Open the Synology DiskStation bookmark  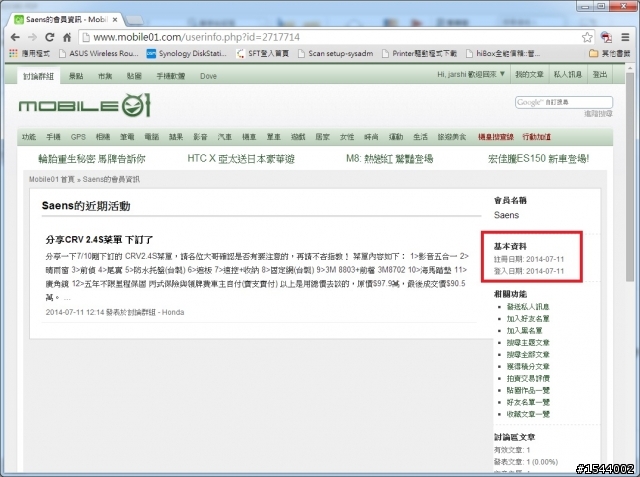186,53
